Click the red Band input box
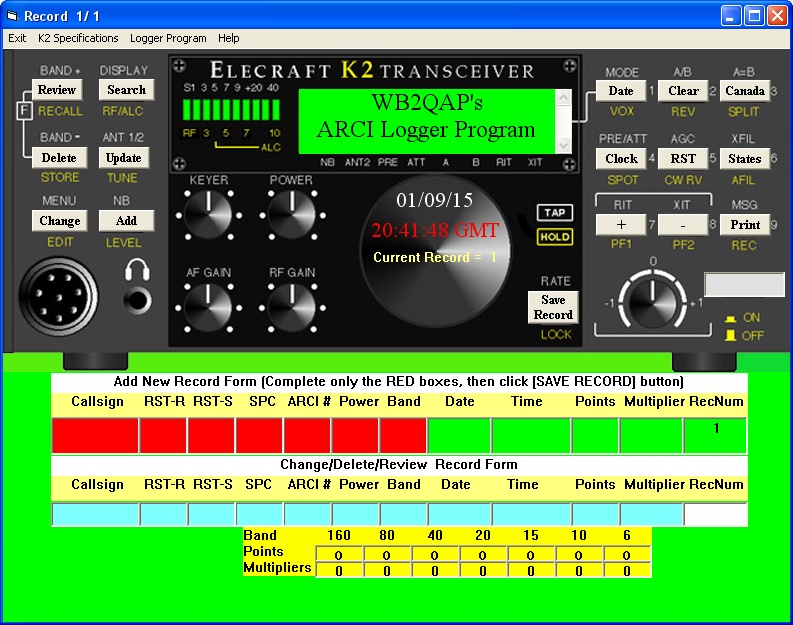 click(x=403, y=435)
